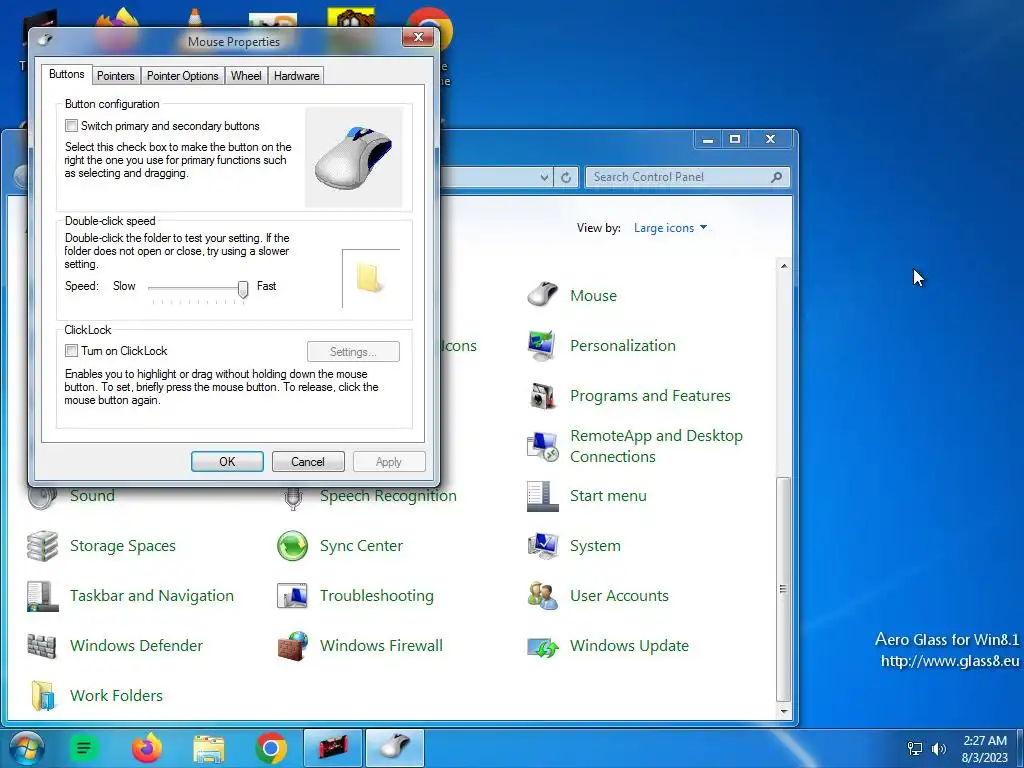This screenshot has height=768, width=1024.
Task: Click the Start menu item icon
Action: tap(542, 496)
